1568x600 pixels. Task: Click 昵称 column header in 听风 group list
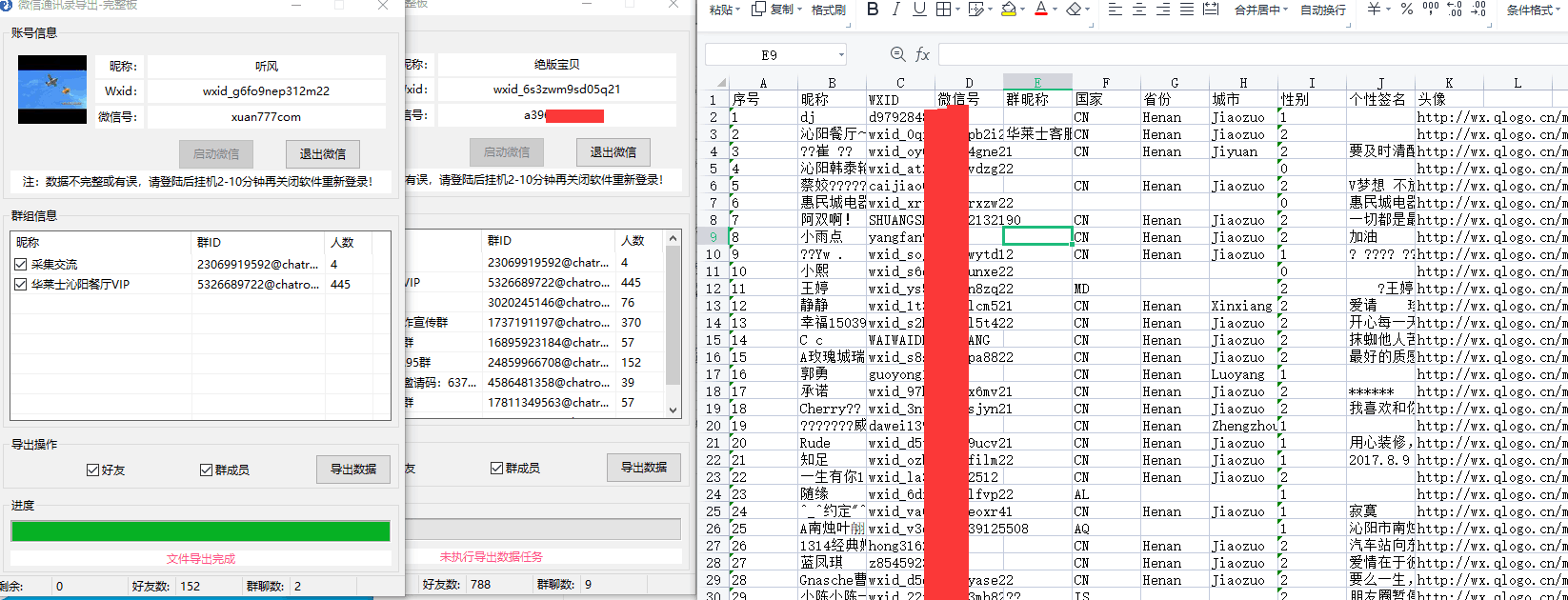(x=101, y=242)
